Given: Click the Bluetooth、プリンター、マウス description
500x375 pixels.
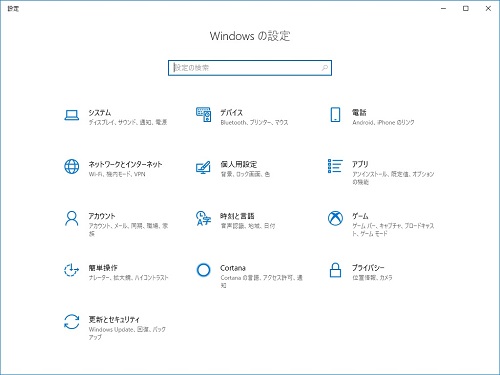Looking at the screenshot, I should [x=254, y=123].
